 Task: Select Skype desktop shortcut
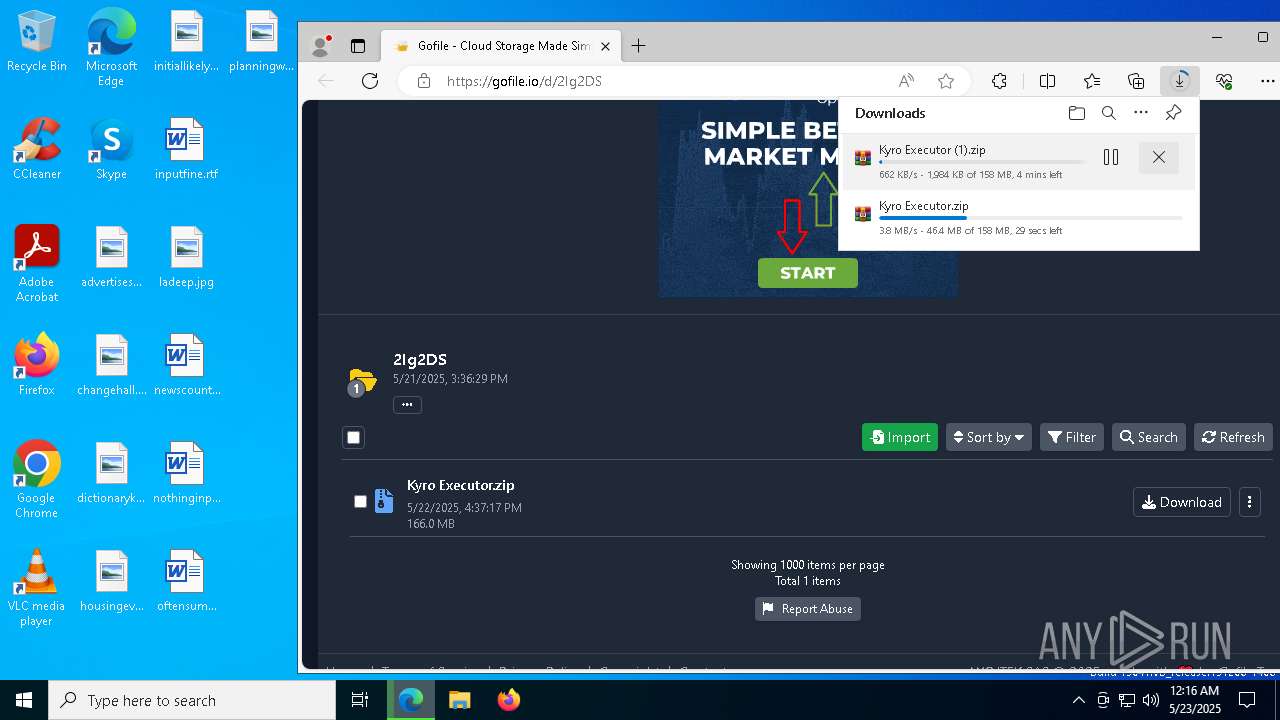pos(111,150)
